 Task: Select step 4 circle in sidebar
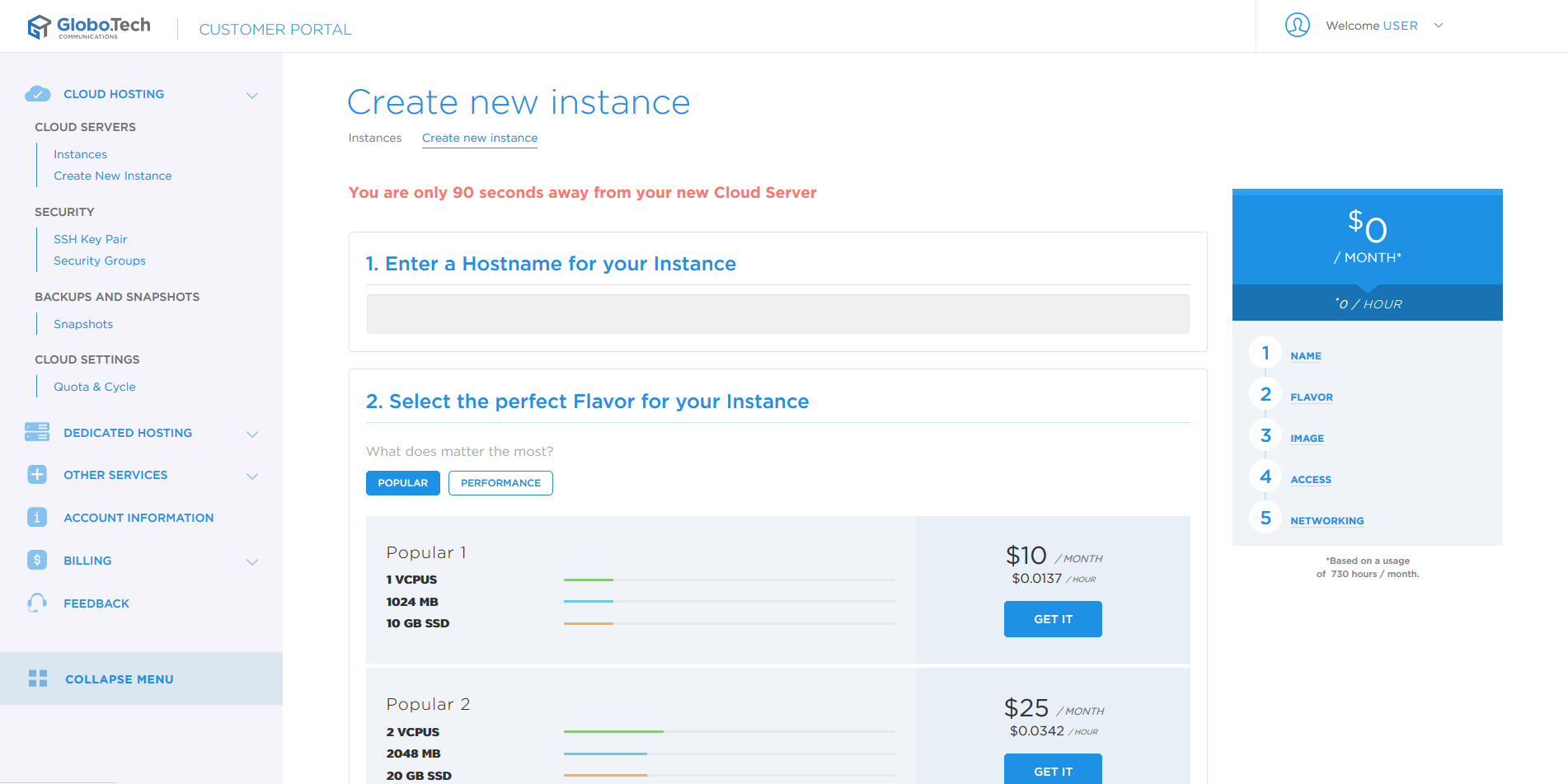click(1265, 477)
